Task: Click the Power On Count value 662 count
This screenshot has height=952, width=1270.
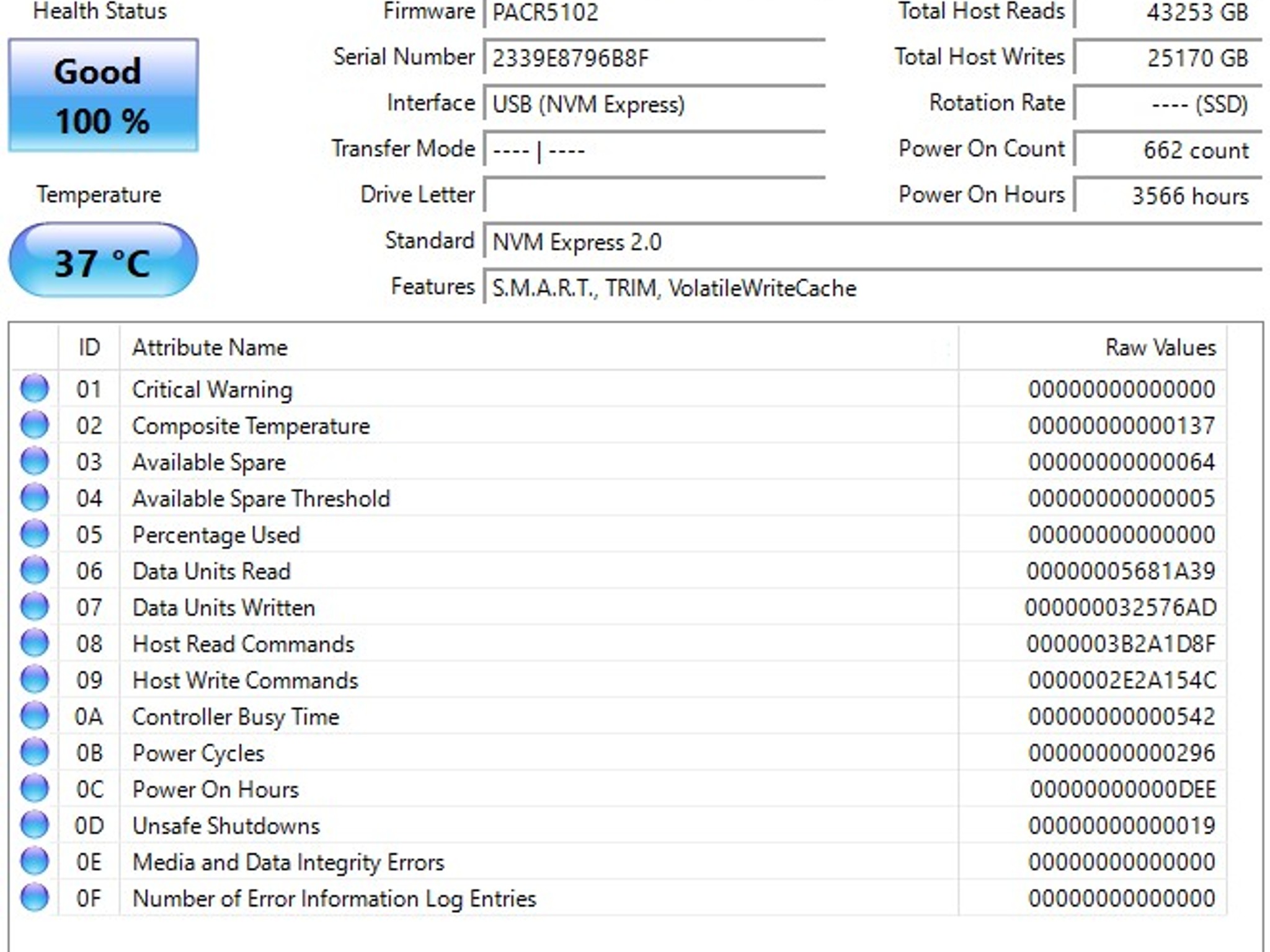Action: tap(1168, 149)
